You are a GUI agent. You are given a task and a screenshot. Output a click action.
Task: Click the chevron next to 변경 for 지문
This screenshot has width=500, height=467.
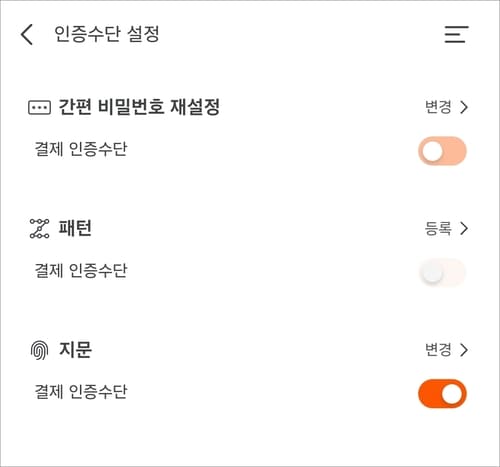tap(464, 350)
